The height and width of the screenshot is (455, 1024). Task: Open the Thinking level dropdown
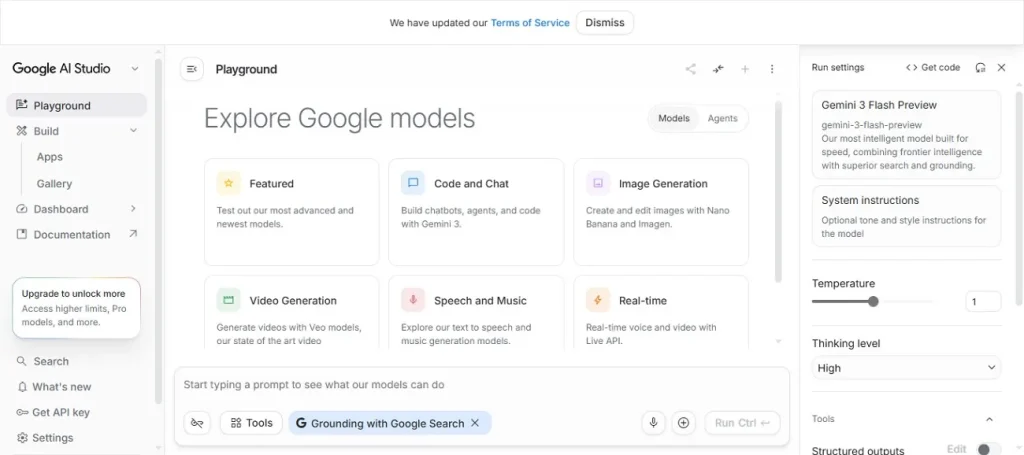pyautogui.click(x=906, y=368)
